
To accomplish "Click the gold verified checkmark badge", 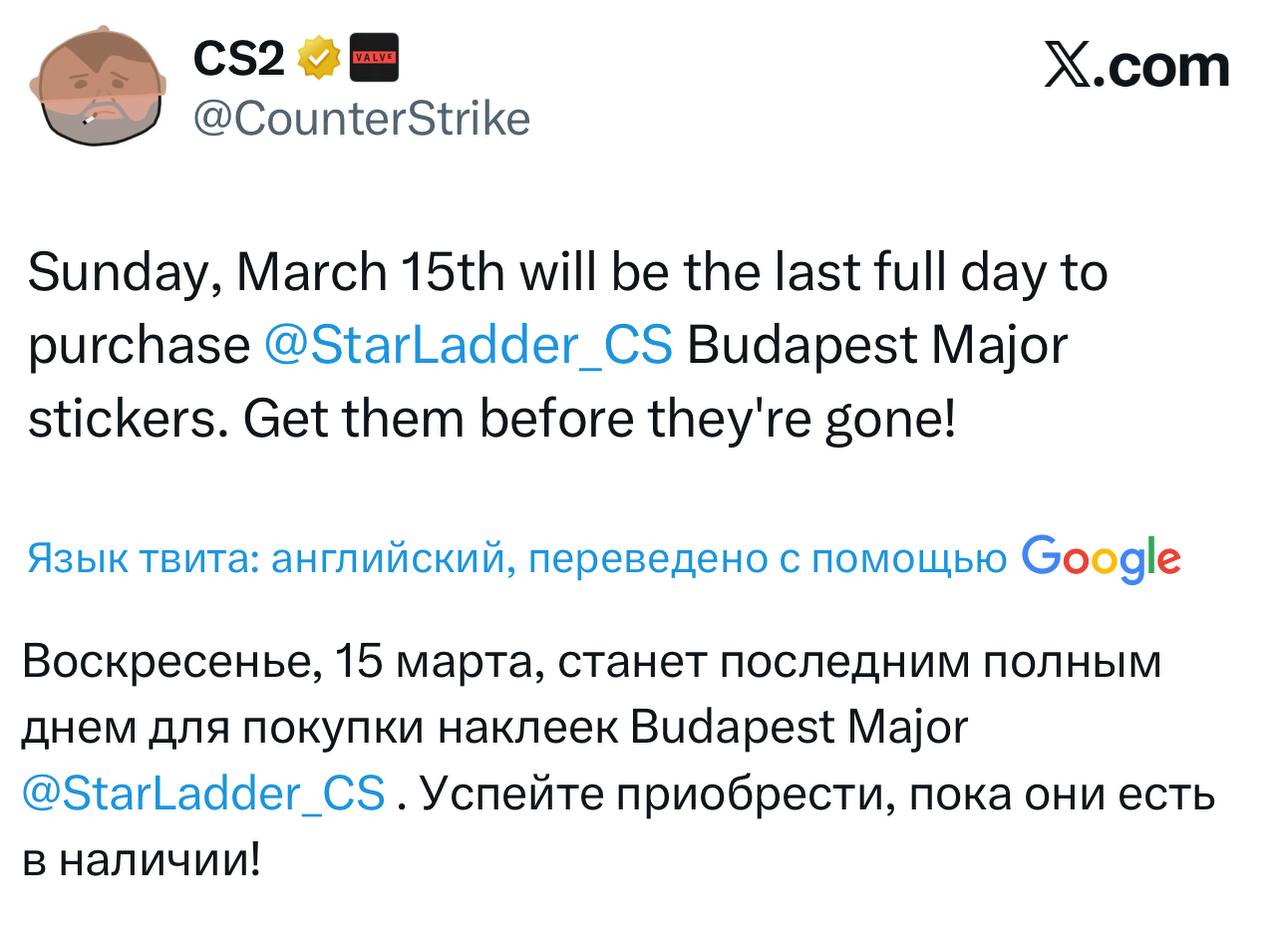I will click(319, 58).
